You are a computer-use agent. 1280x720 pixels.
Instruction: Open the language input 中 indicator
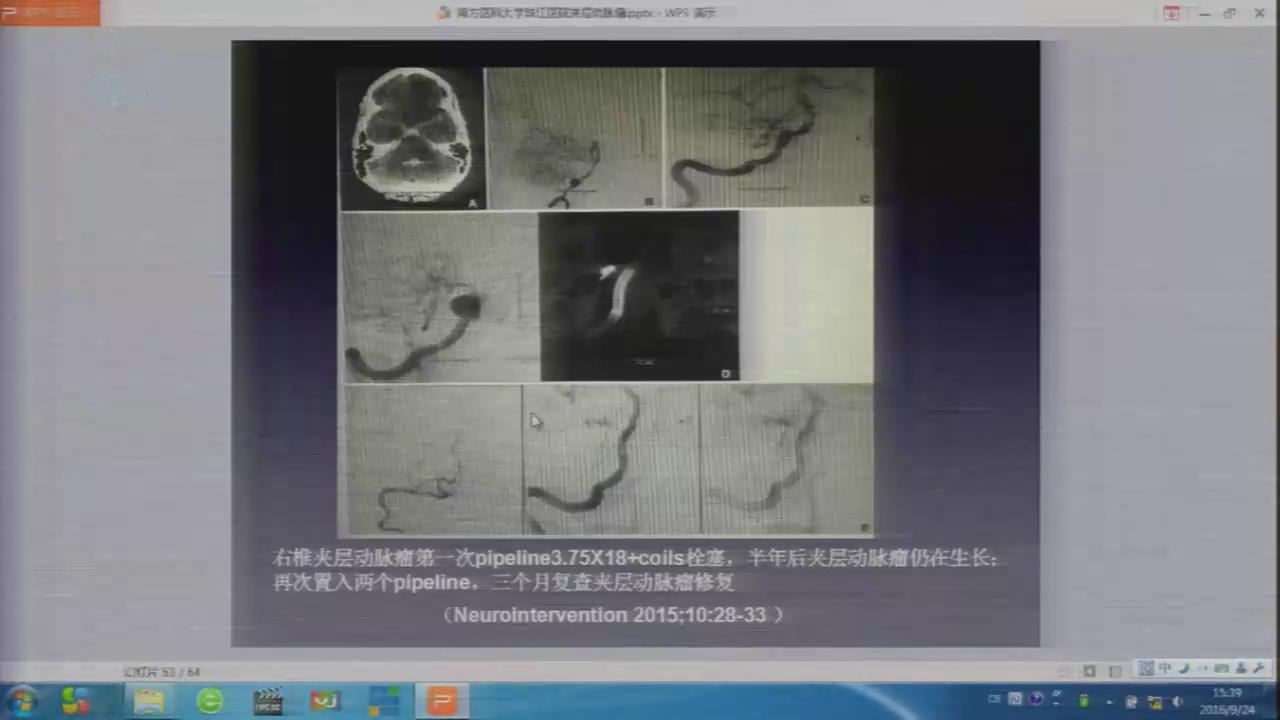[x=1164, y=672]
